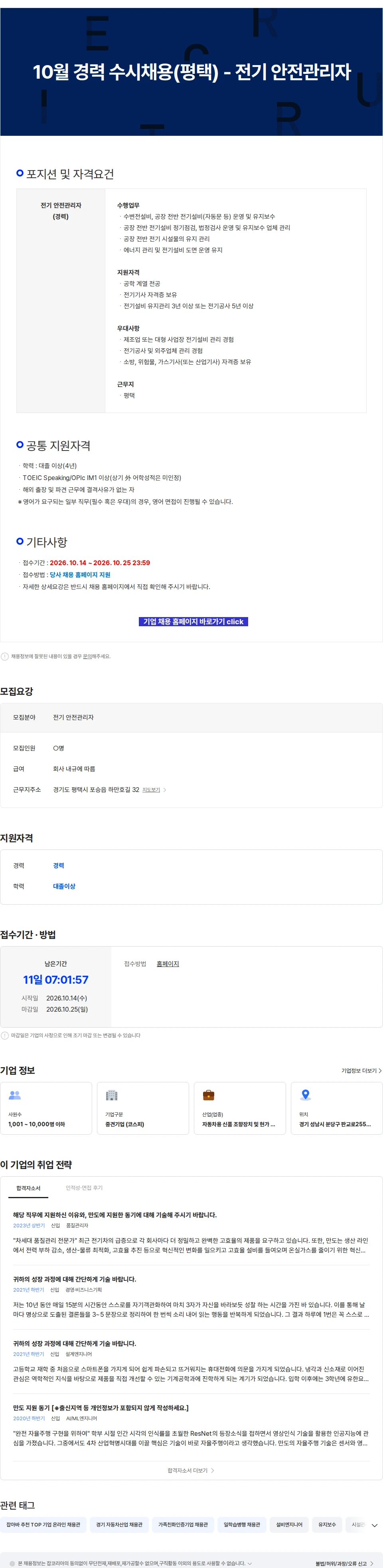Click the building icon in 기업구분 card
The image size is (383, 1568).
pos(111,1095)
